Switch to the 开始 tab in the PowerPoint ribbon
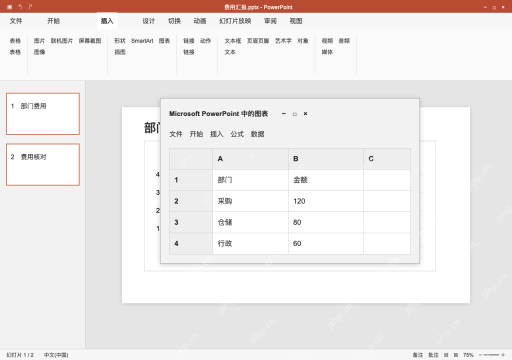This screenshot has height=360, width=512. (x=53, y=21)
